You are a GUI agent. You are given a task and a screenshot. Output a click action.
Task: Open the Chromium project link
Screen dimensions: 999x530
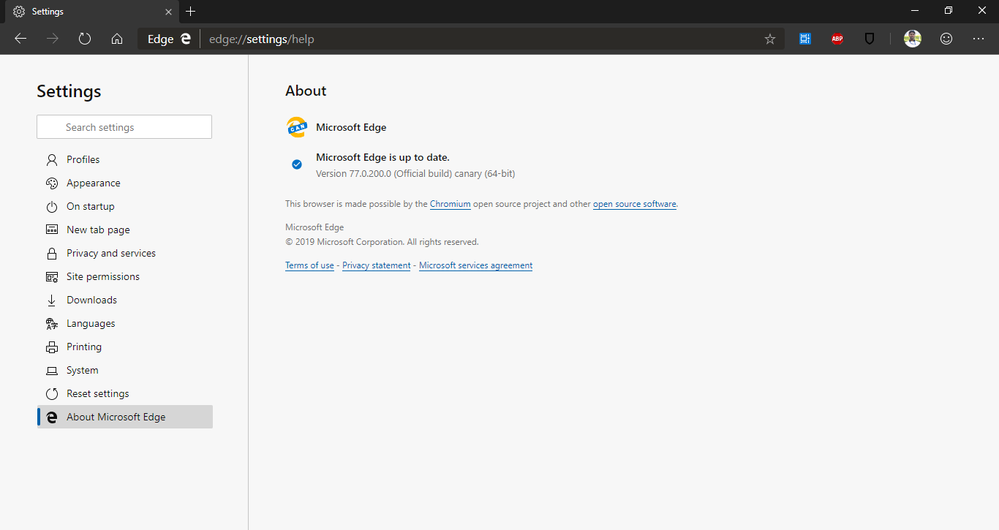pyautogui.click(x=450, y=204)
